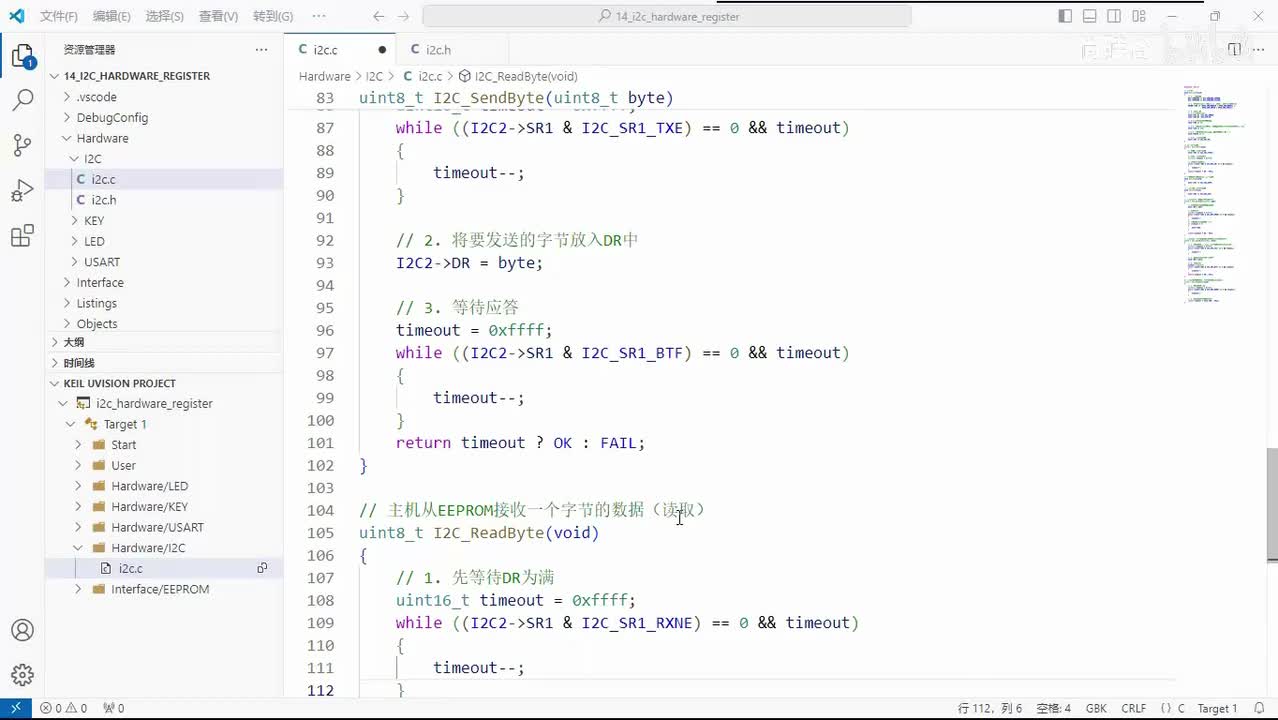
Task: Expand the 时间线 timeline section
Action: tap(79, 363)
